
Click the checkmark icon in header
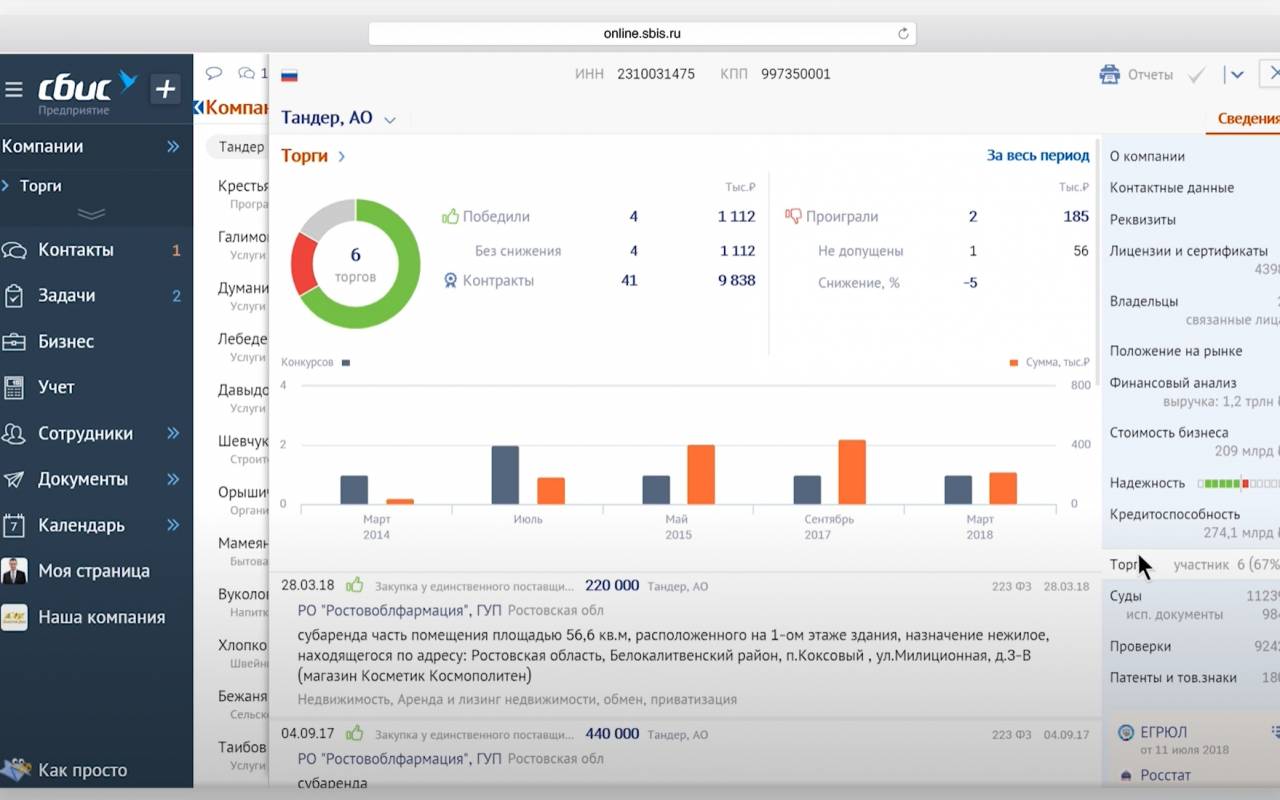1196,75
